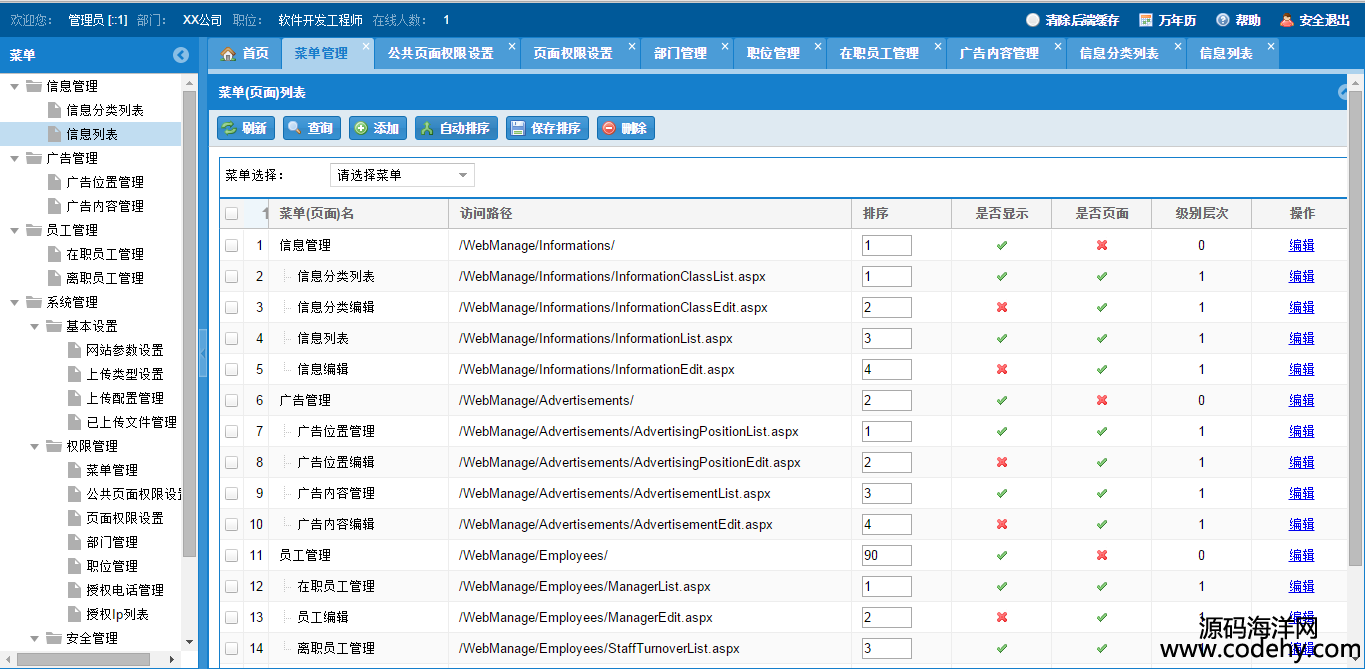Switch to the 部门管理 tab
This screenshot has height=669, width=1365.
[x=680, y=53]
